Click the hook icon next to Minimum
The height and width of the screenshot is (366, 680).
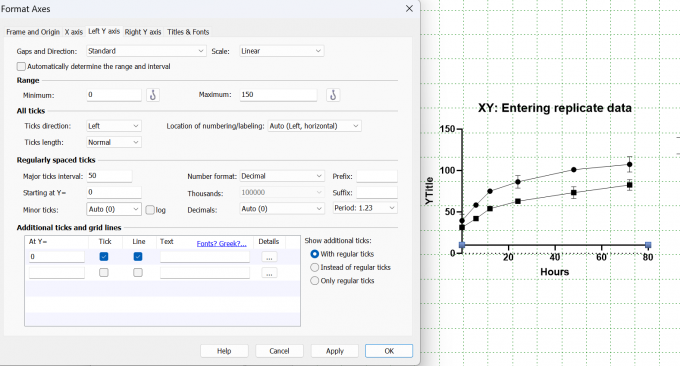tap(153, 95)
